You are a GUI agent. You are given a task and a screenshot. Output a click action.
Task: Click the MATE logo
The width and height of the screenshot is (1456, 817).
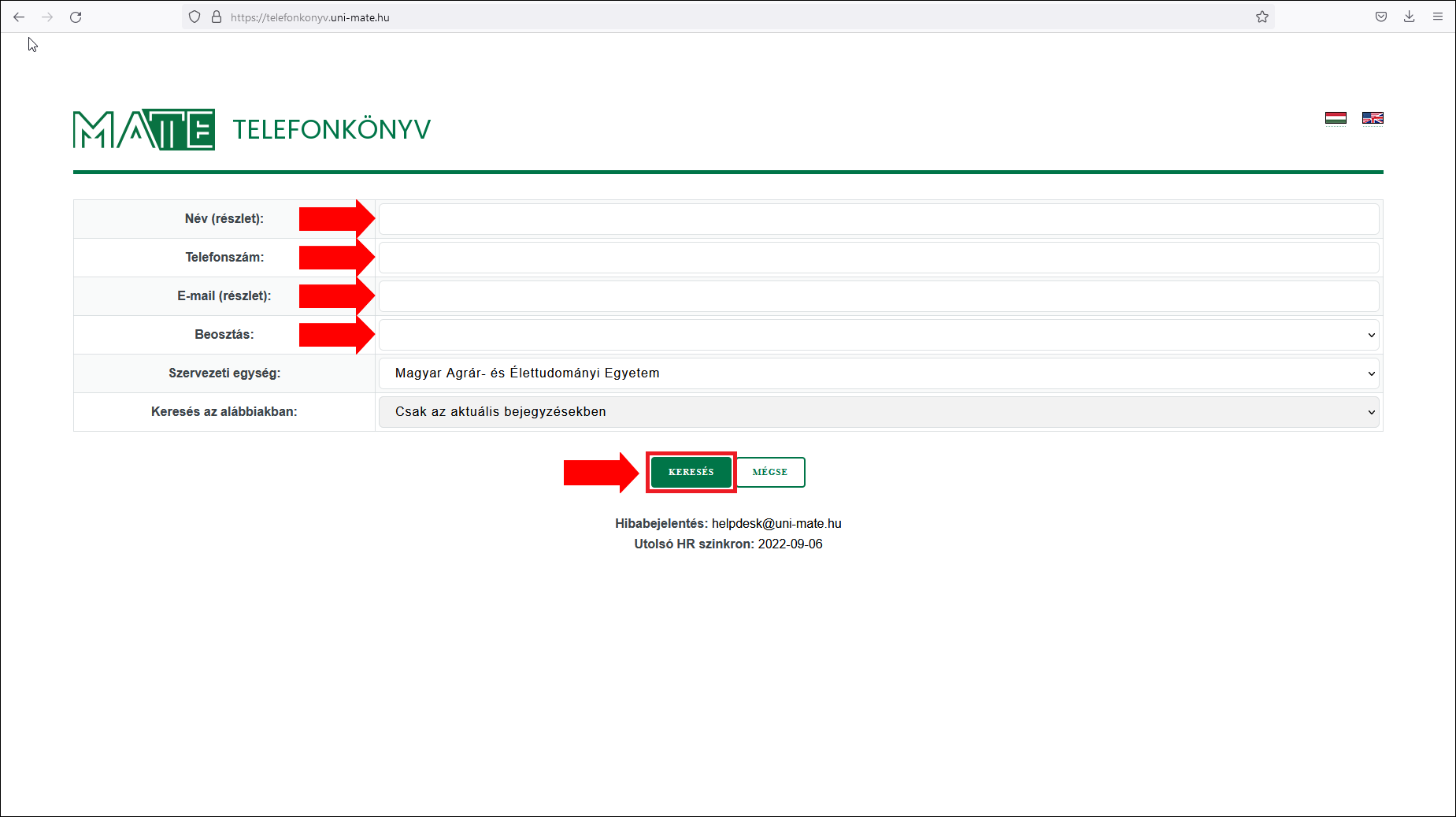(144, 129)
